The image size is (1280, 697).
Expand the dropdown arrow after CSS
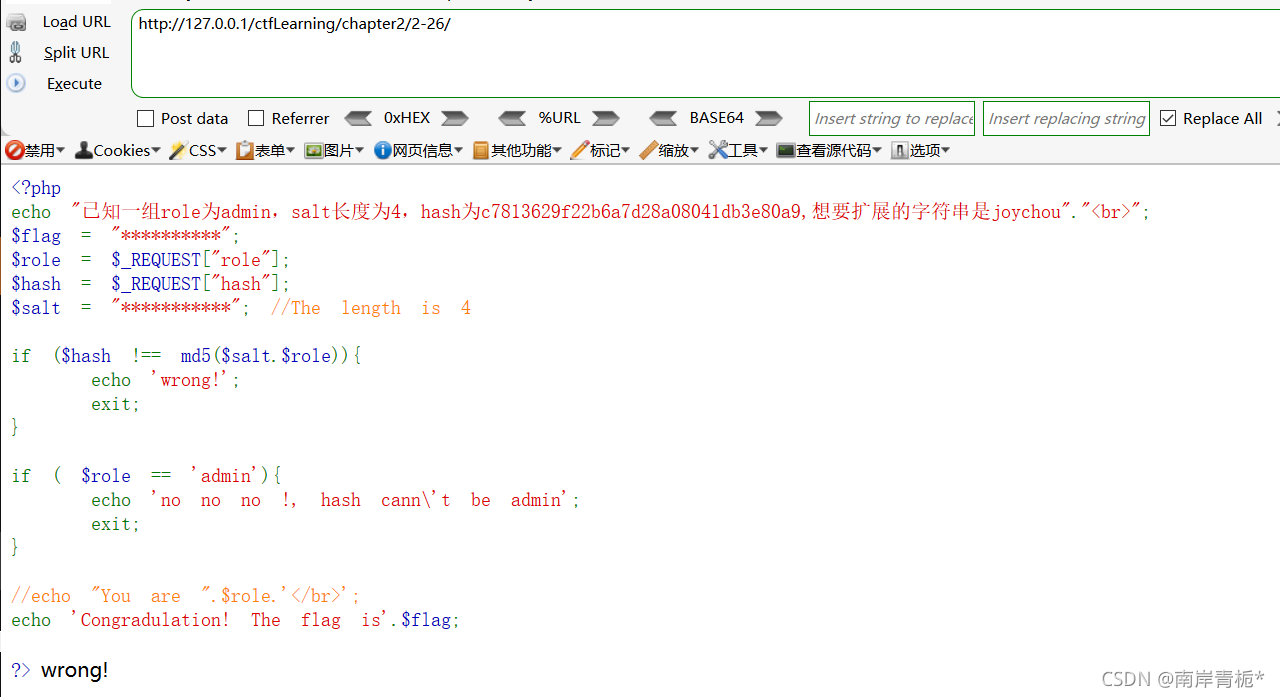(x=222, y=151)
